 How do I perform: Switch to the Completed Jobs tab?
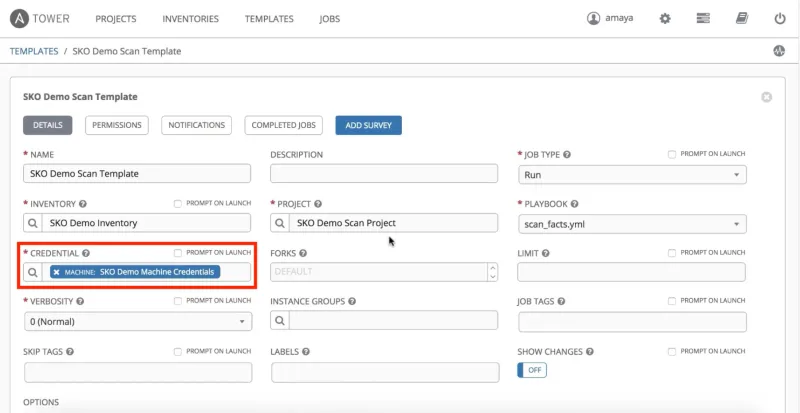284,125
